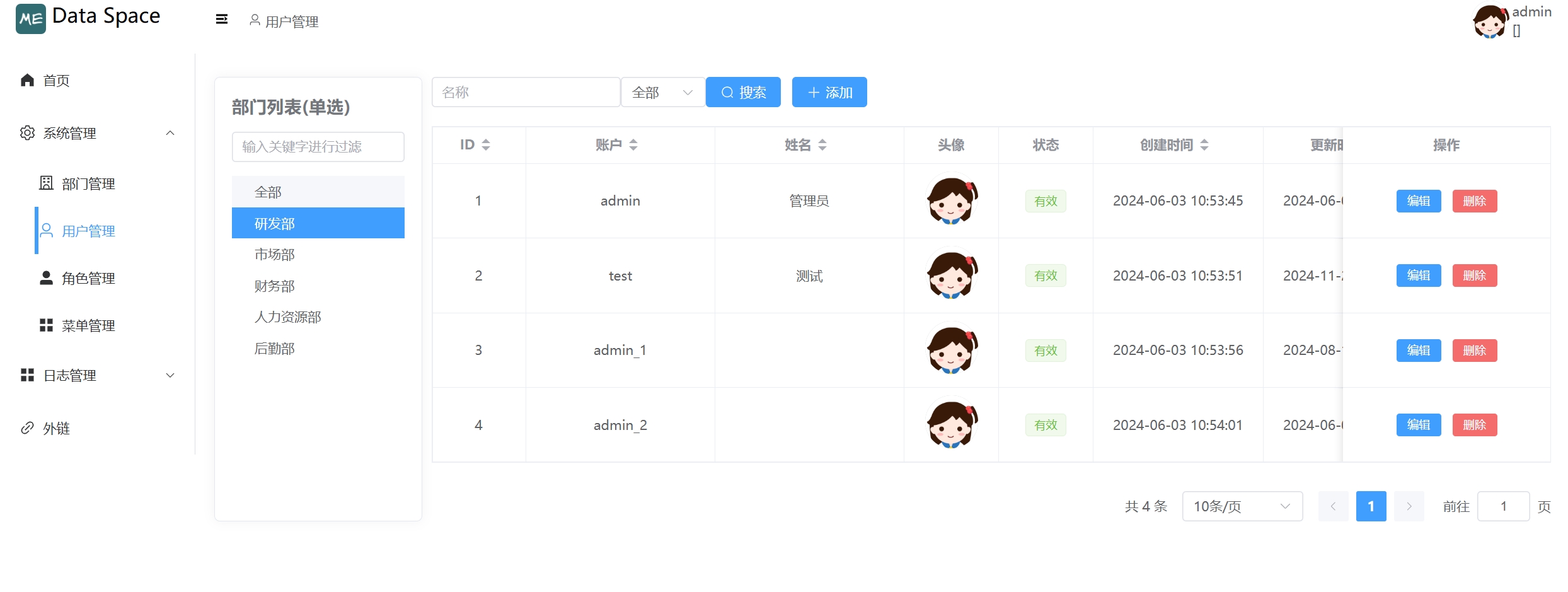Open the 全部 status filter dropdown
This screenshot has width=1568, height=592.
tap(662, 93)
